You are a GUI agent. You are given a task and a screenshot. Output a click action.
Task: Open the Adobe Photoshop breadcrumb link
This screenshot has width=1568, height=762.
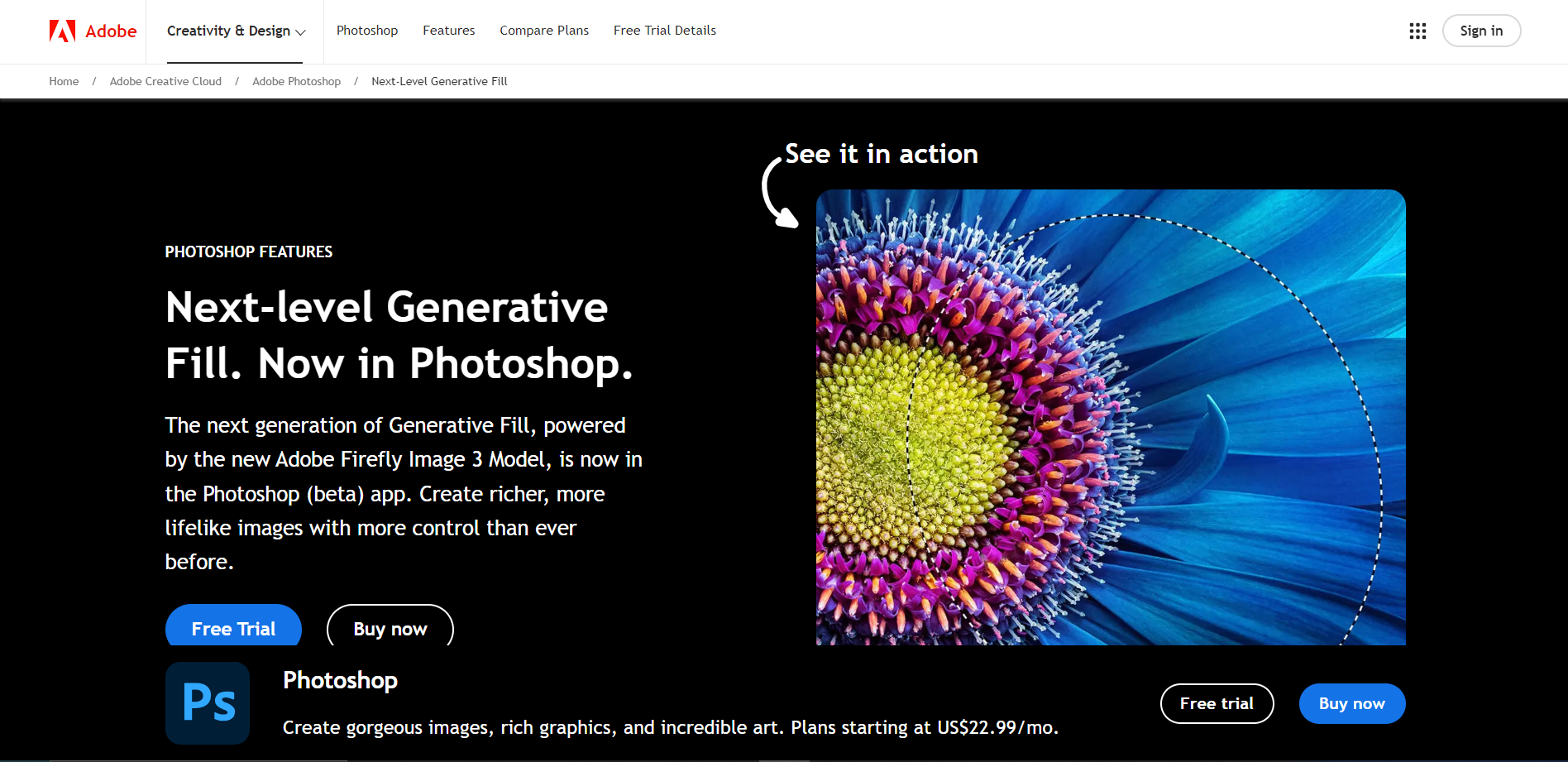point(296,81)
